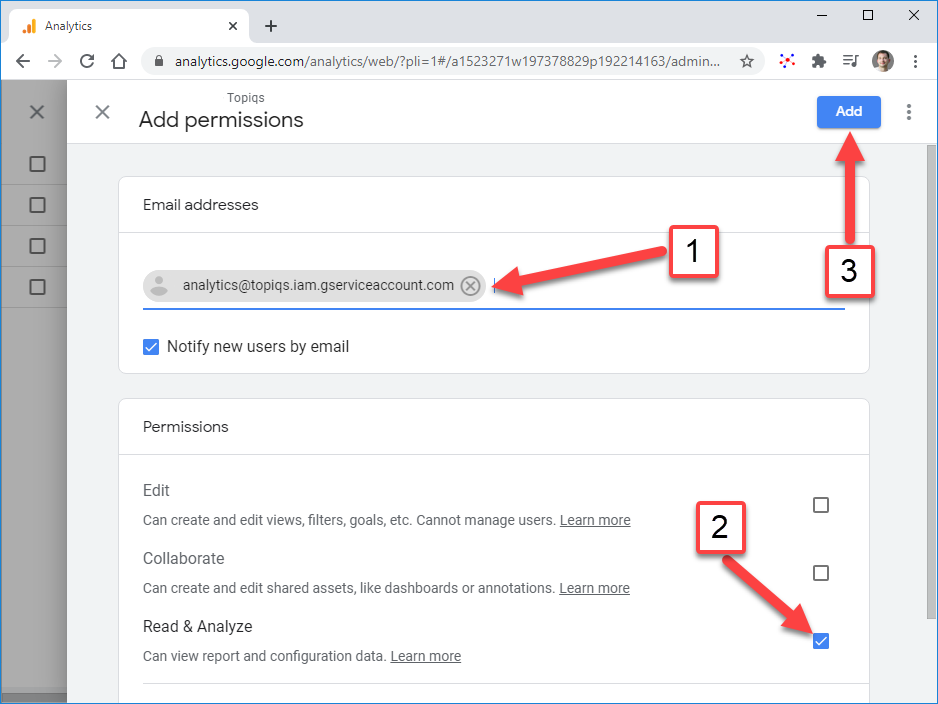Uncheck Notify new users by email
938x704 pixels.
pyautogui.click(x=151, y=347)
